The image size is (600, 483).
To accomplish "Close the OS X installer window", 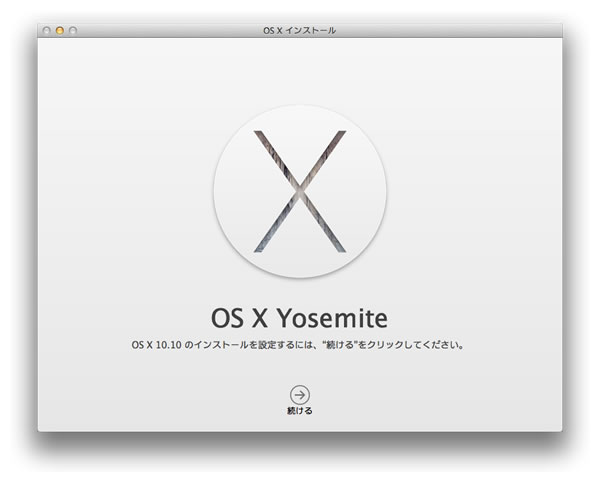I will click(47, 30).
